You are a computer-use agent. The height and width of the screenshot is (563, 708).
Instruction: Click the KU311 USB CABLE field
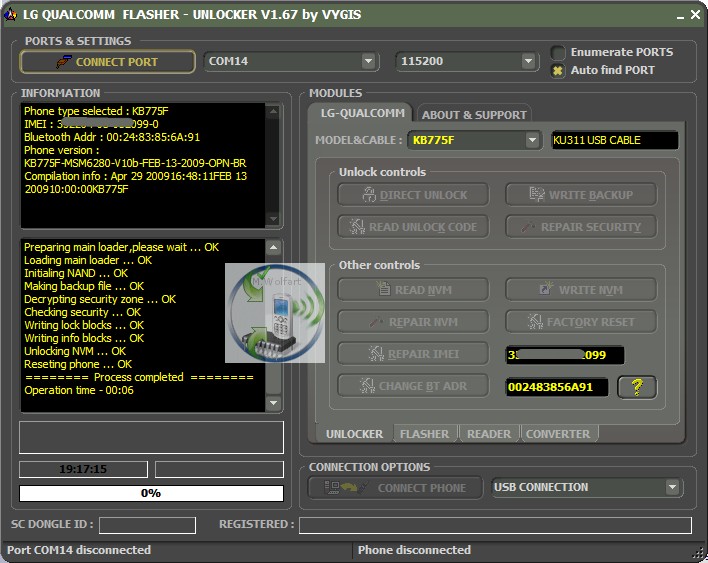614,140
